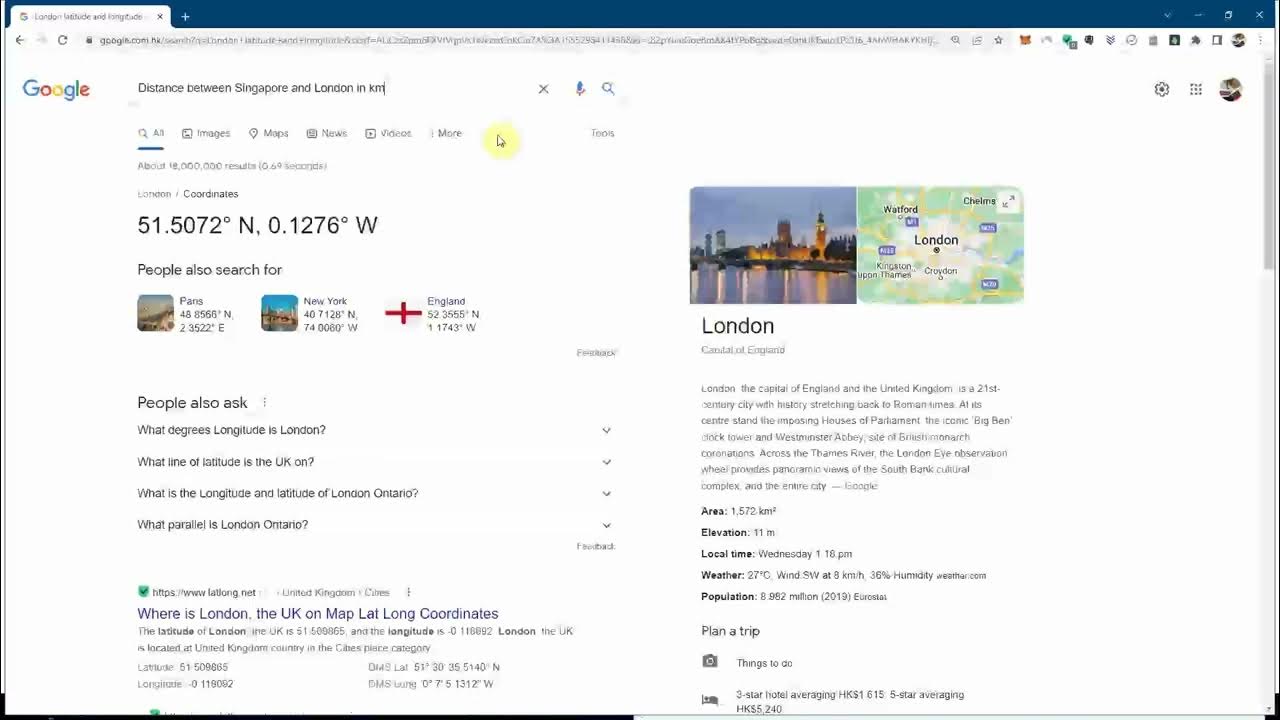Start voice search with the microphone
The image size is (1280, 720).
click(580, 88)
